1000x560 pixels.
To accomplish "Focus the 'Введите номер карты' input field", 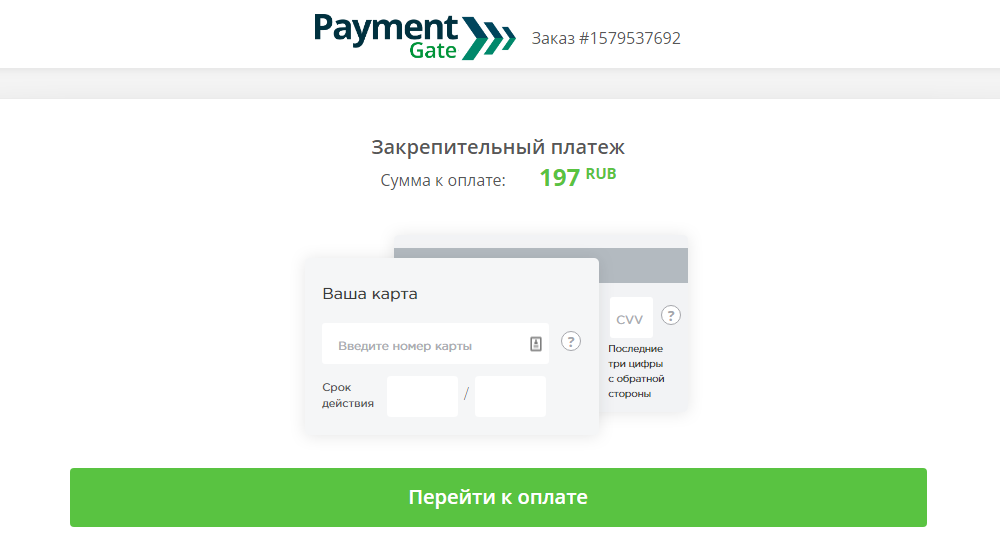I will [435, 344].
